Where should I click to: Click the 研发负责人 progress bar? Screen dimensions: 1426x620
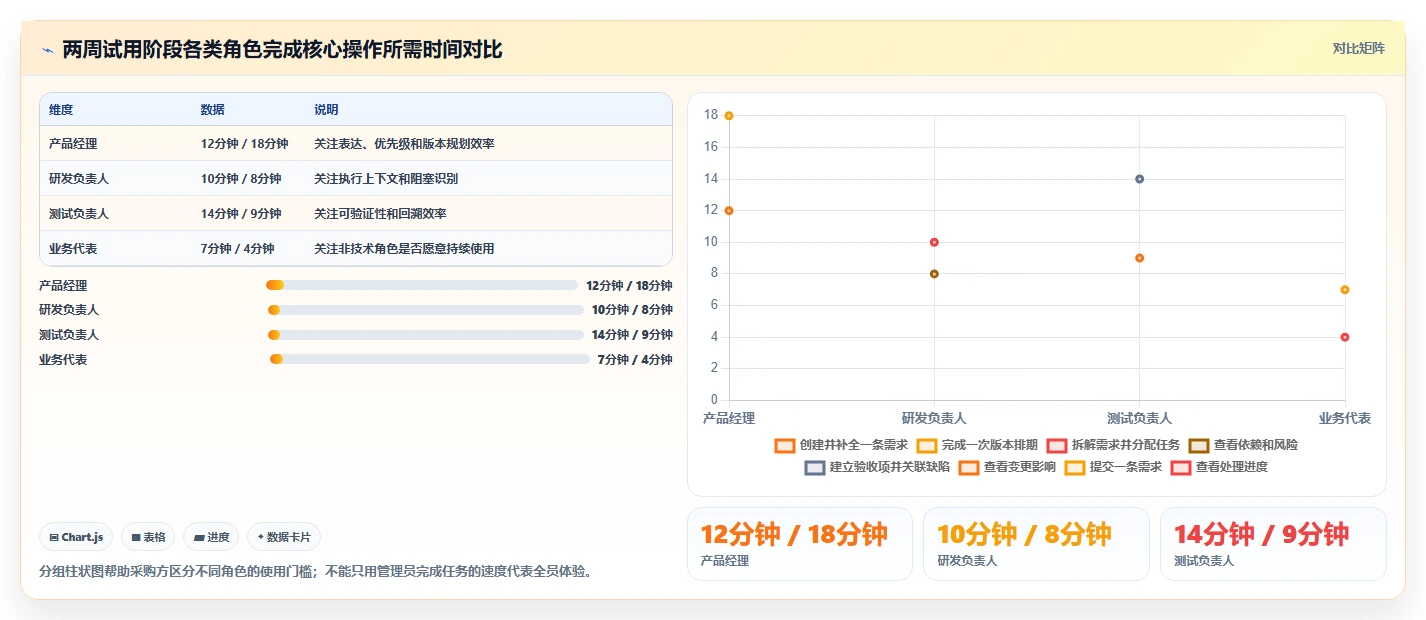(426, 310)
